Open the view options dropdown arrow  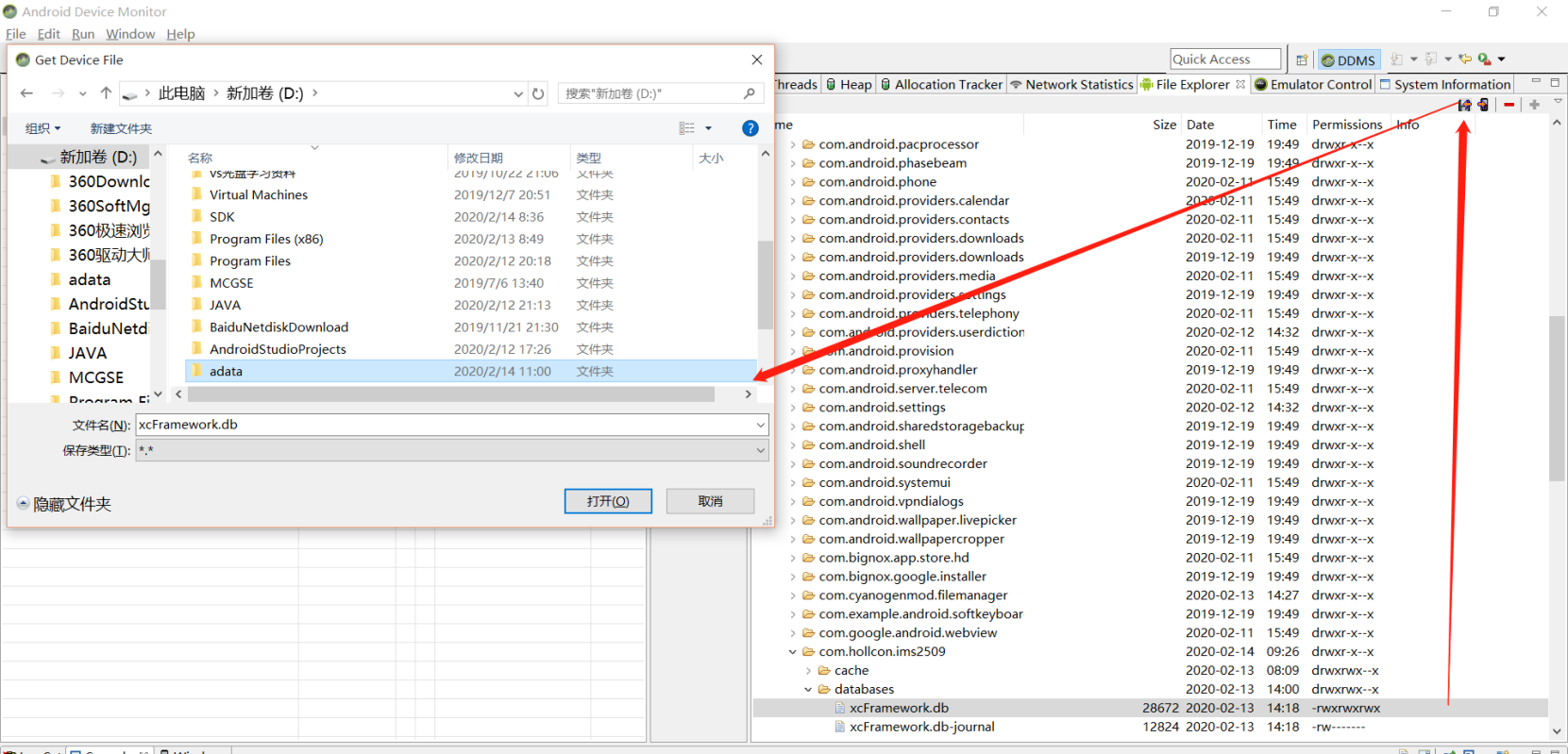pos(708,128)
